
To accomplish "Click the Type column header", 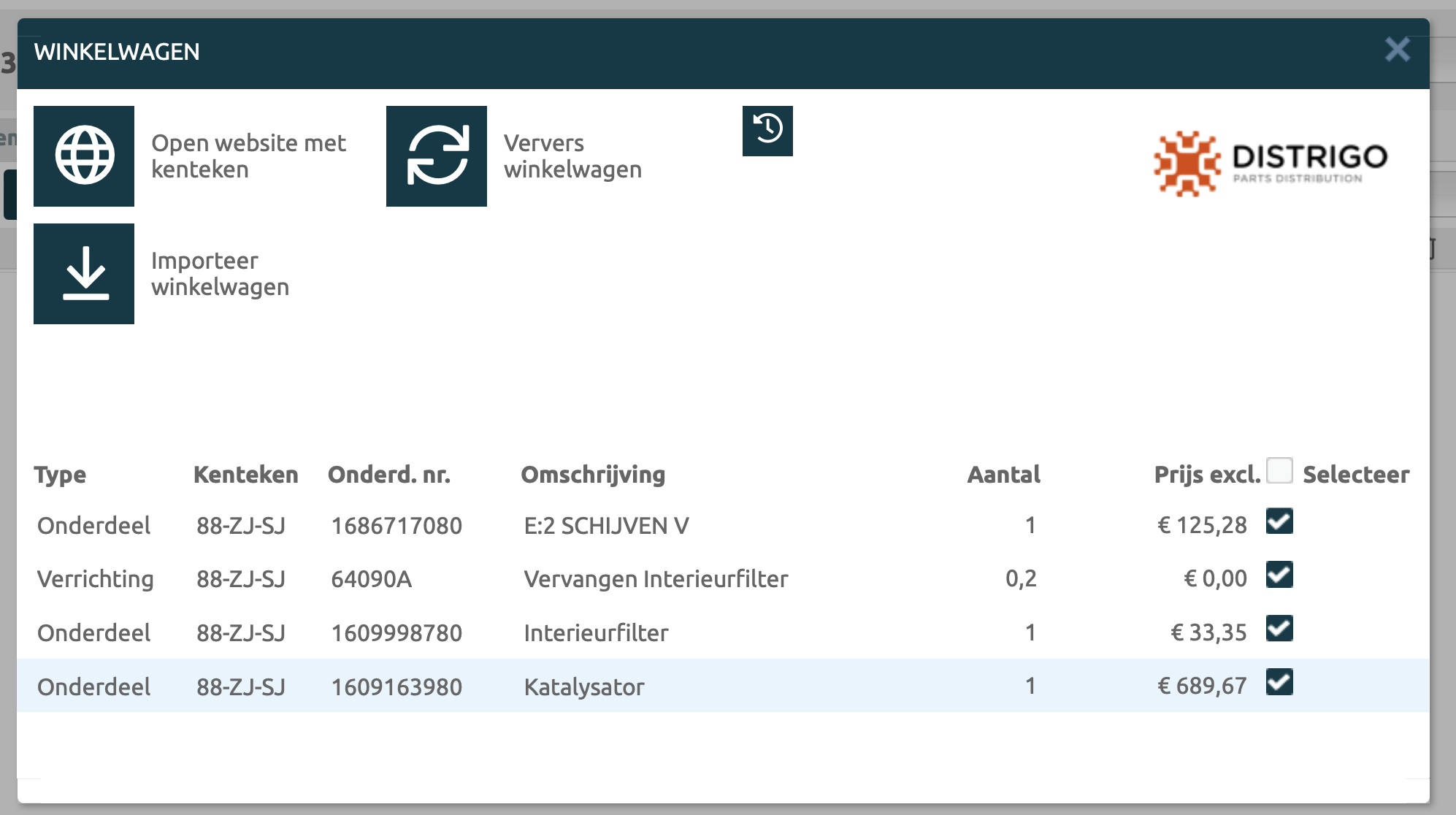I will tap(60, 475).
